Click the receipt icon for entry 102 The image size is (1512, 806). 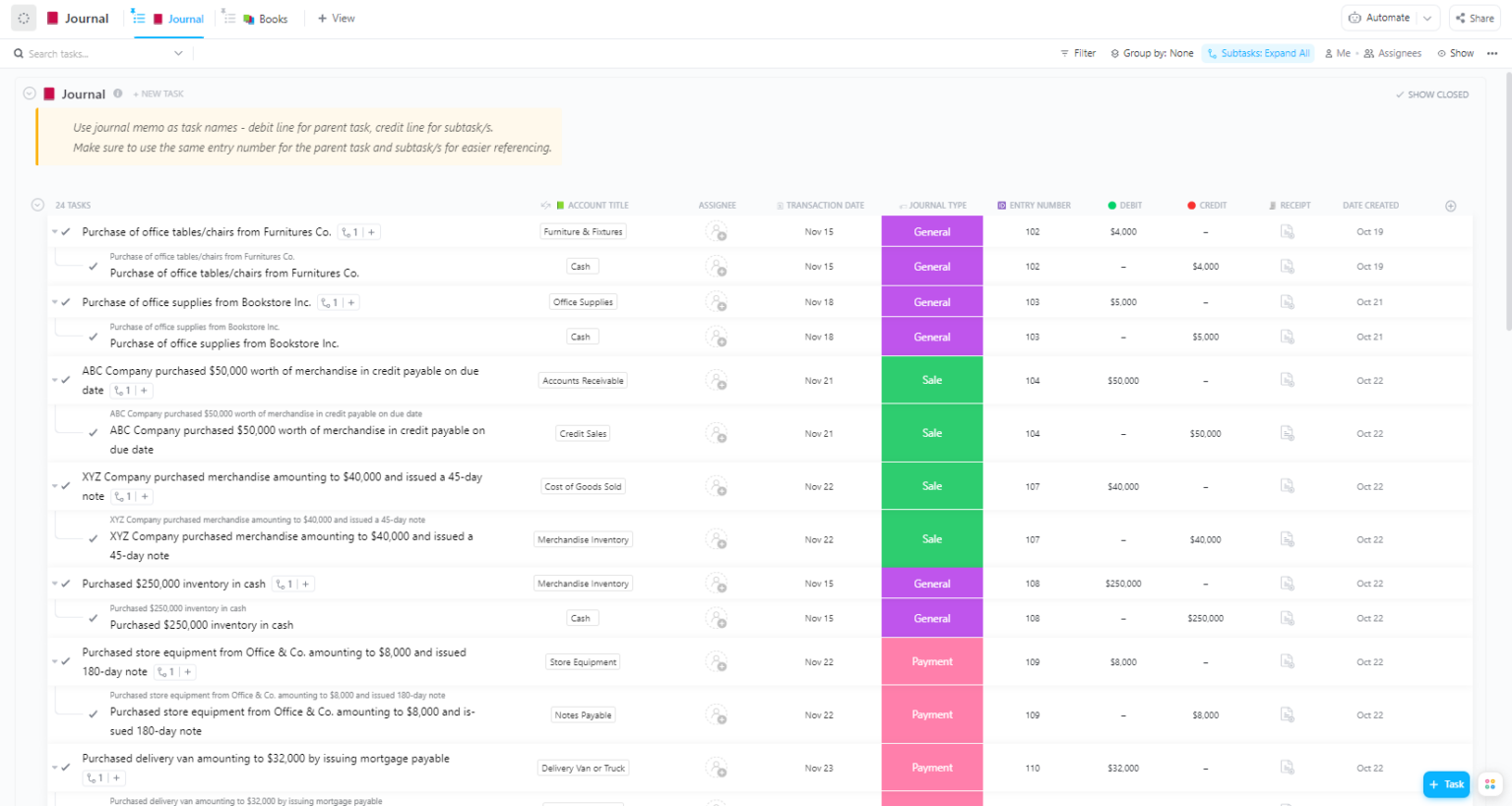coord(1287,232)
